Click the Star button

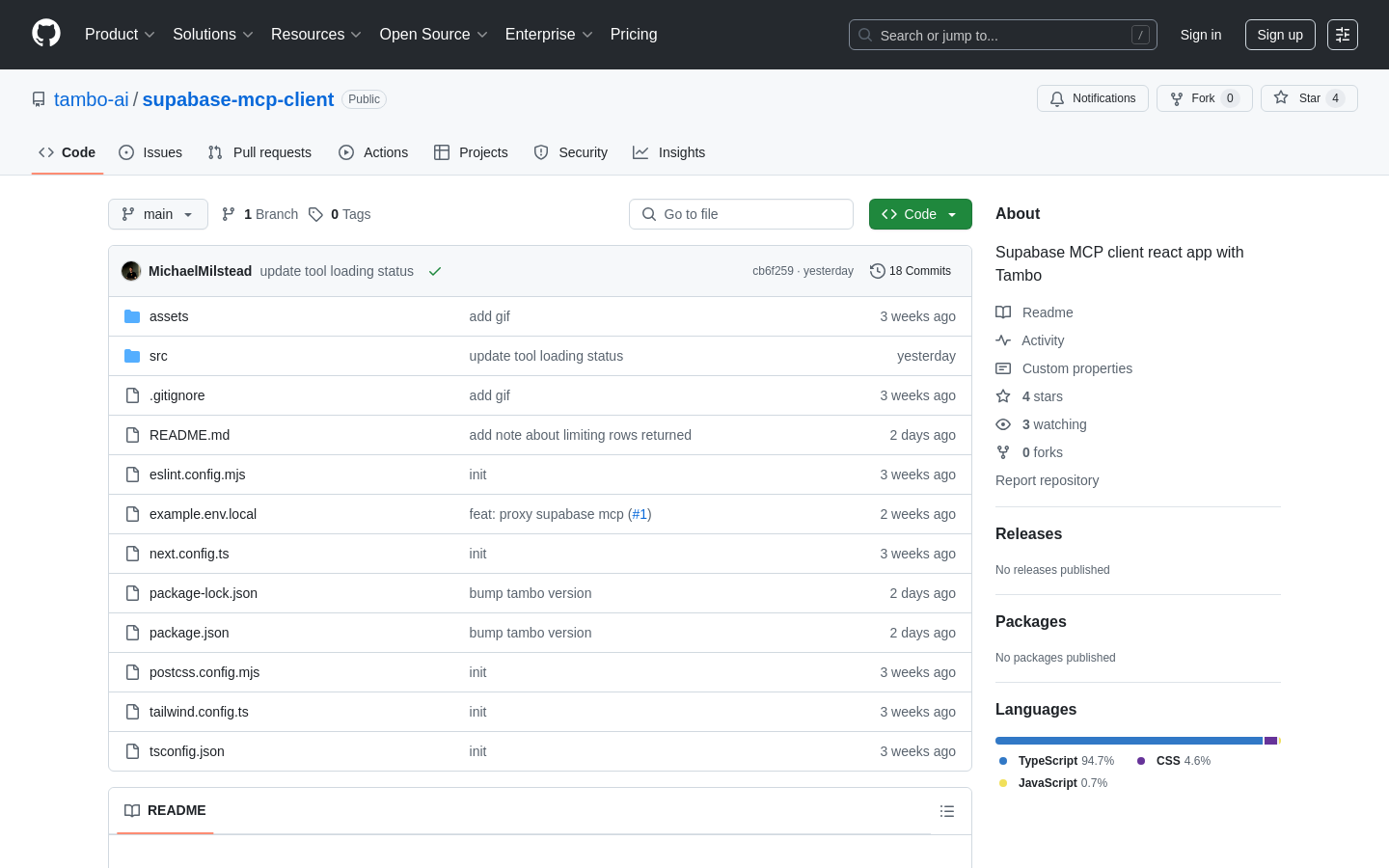click(1309, 98)
